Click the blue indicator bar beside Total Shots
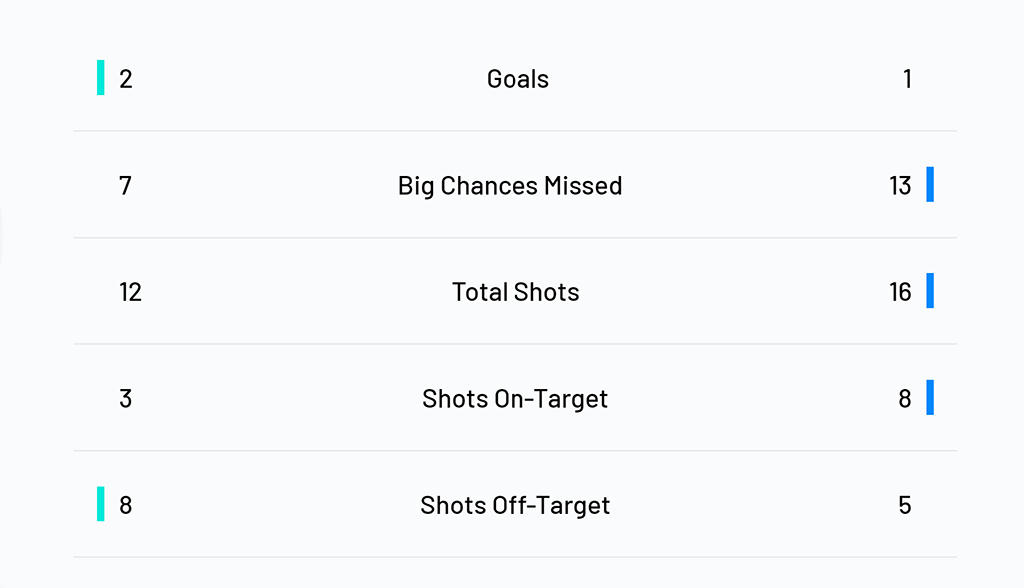The width and height of the screenshot is (1024, 588). point(930,291)
